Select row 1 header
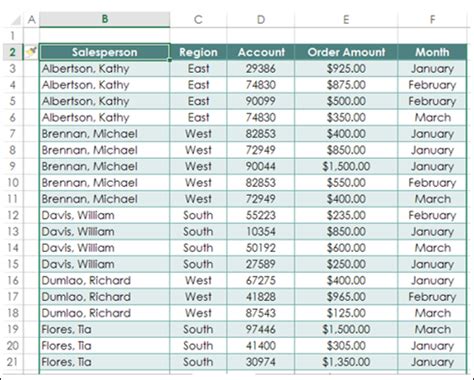Viewport: 474px width, 380px height. pyautogui.click(x=13, y=36)
